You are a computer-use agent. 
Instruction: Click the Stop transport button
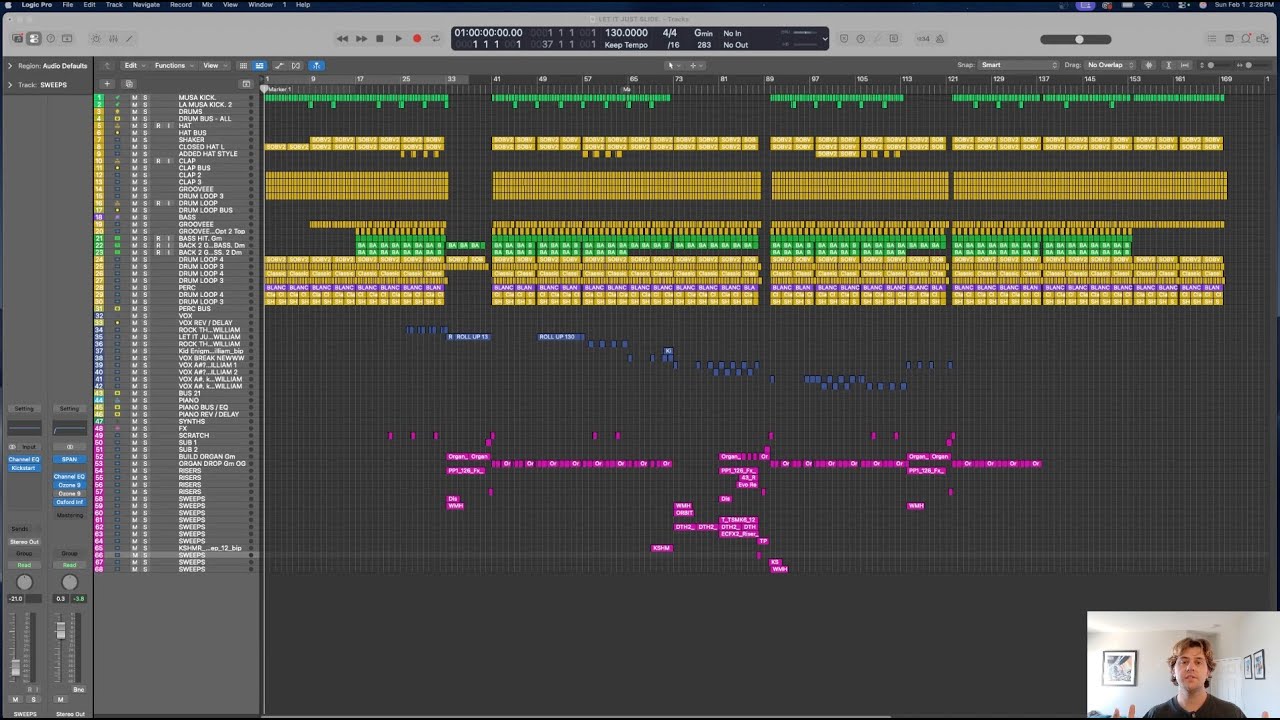pyautogui.click(x=379, y=39)
